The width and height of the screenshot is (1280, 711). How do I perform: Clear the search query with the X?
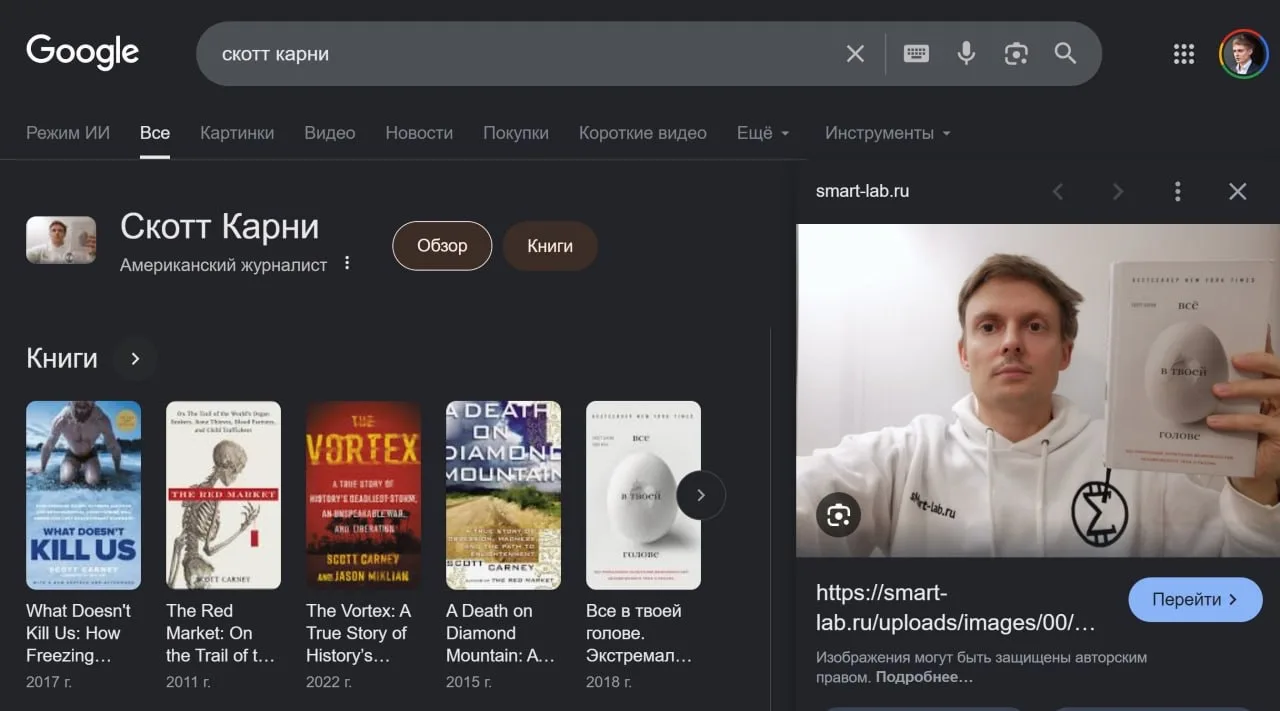855,54
